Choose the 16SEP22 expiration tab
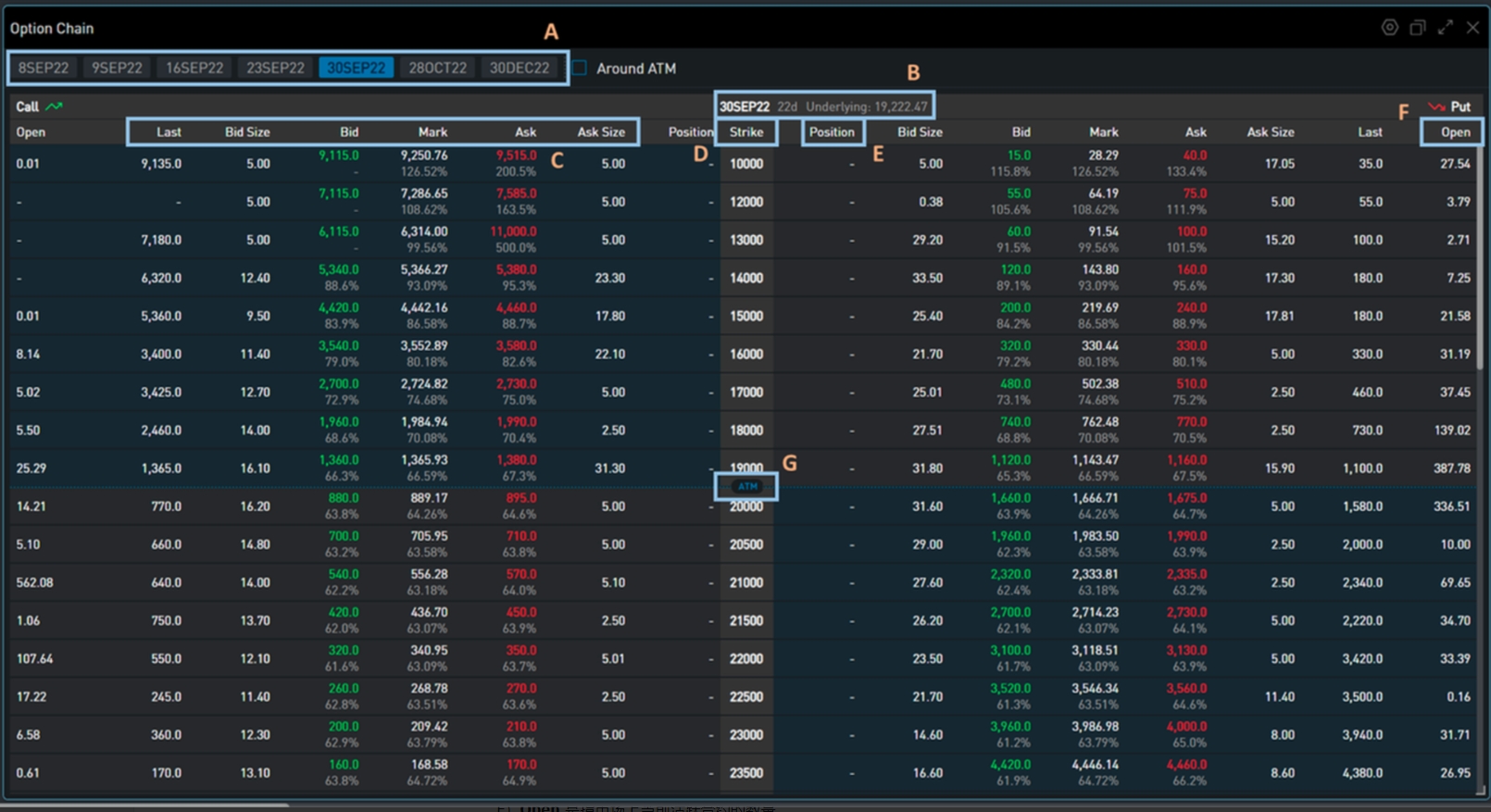Screen dimensions: 1491x812 coord(194,68)
